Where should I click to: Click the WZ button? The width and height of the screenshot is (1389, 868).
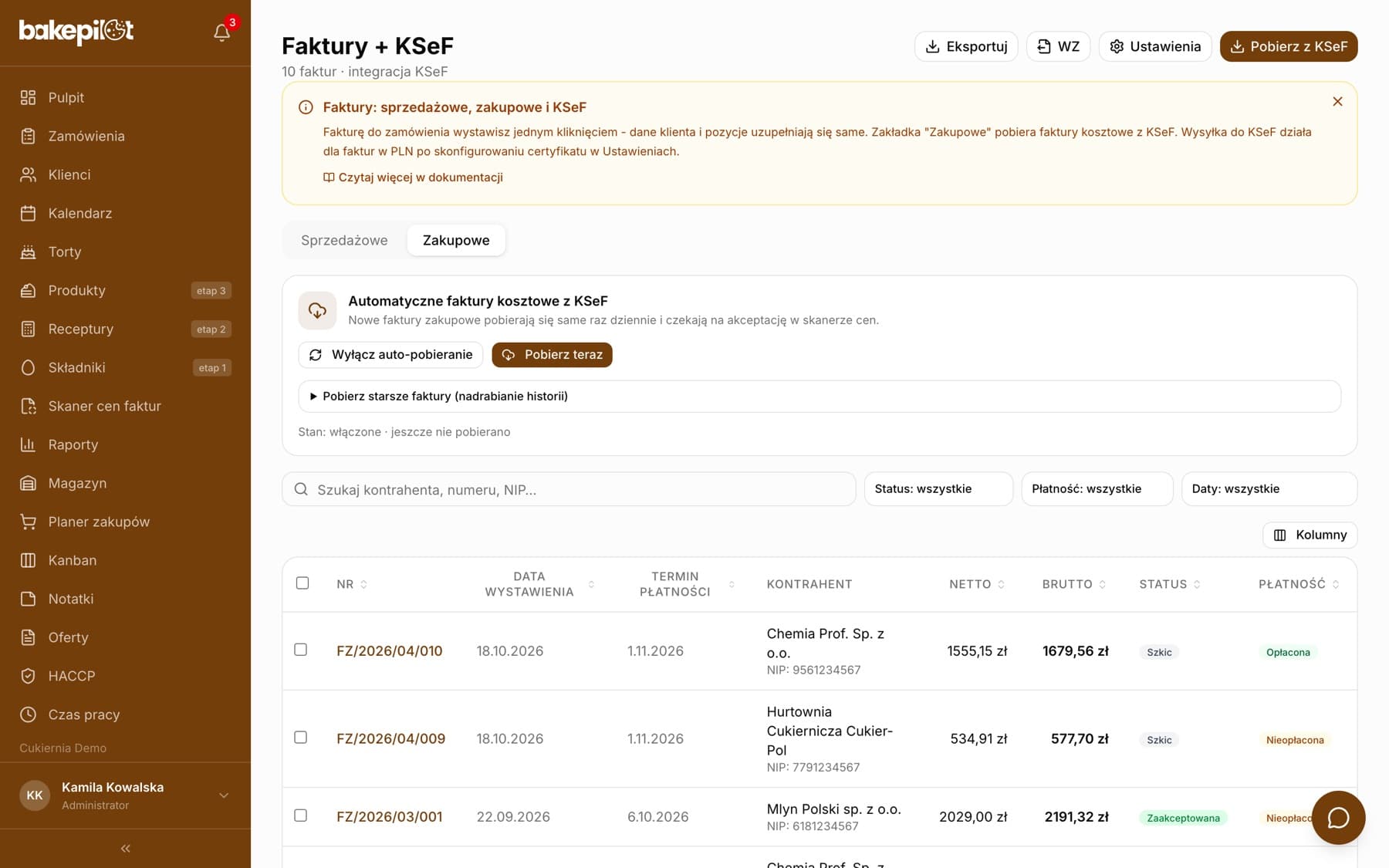click(x=1058, y=46)
